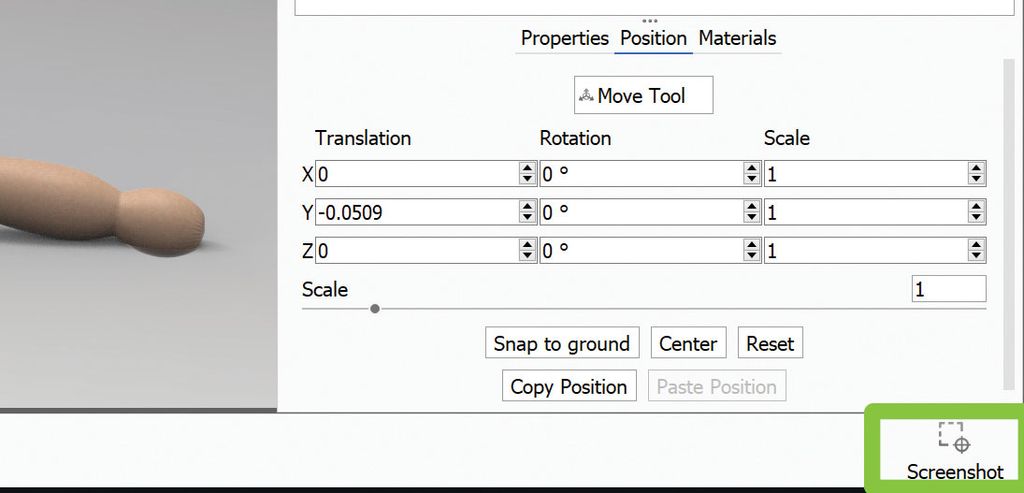The width and height of the screenshot is (1024, 493).
Task: Click the Center button
Action: coord(688,343)
